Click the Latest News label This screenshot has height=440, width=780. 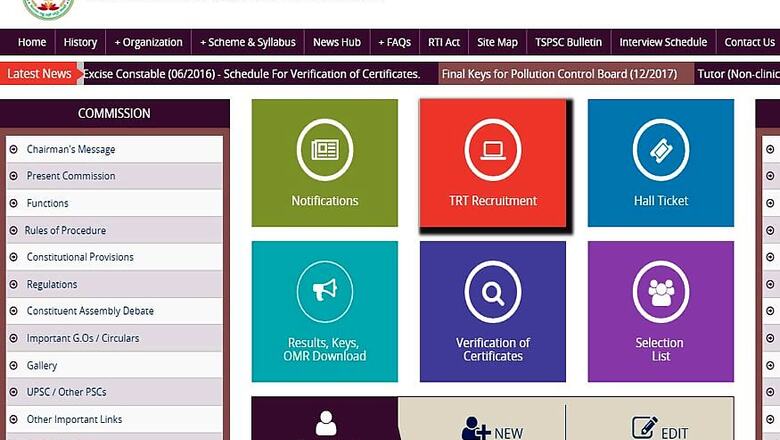40,74
